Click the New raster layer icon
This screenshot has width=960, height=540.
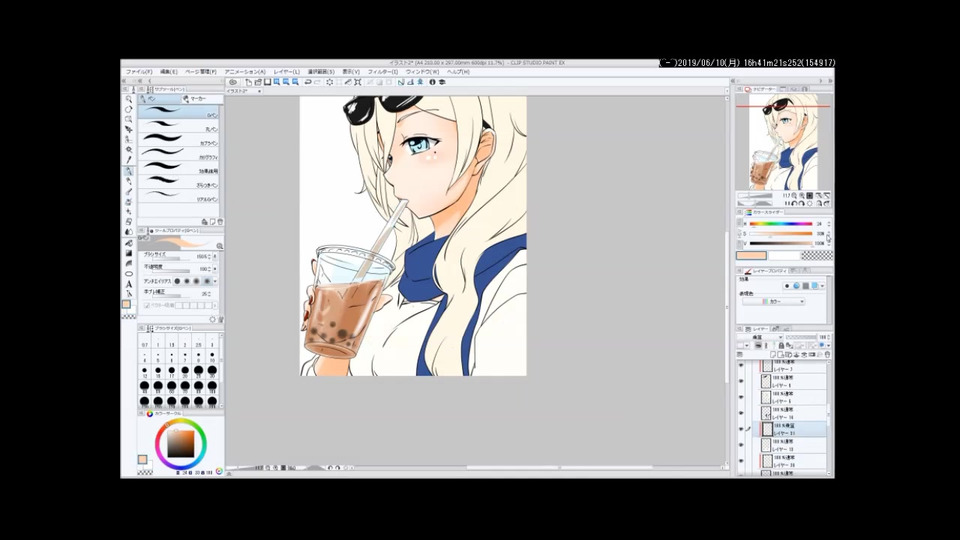point(773,354)
